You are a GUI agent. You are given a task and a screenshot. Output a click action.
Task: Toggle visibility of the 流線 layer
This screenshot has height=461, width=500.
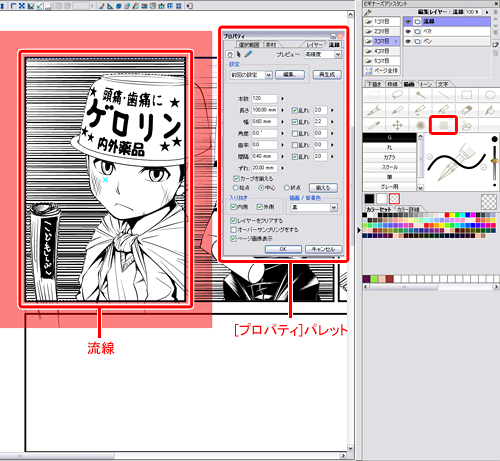(408, 22)
